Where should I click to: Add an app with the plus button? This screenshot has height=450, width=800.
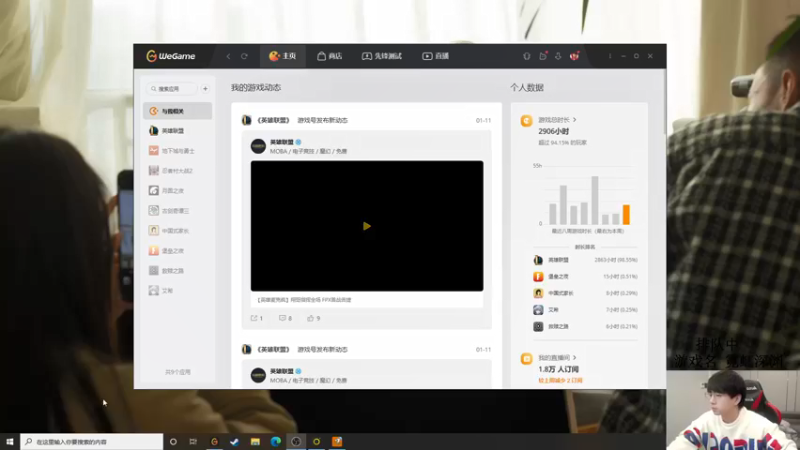[x=205, y=89]
